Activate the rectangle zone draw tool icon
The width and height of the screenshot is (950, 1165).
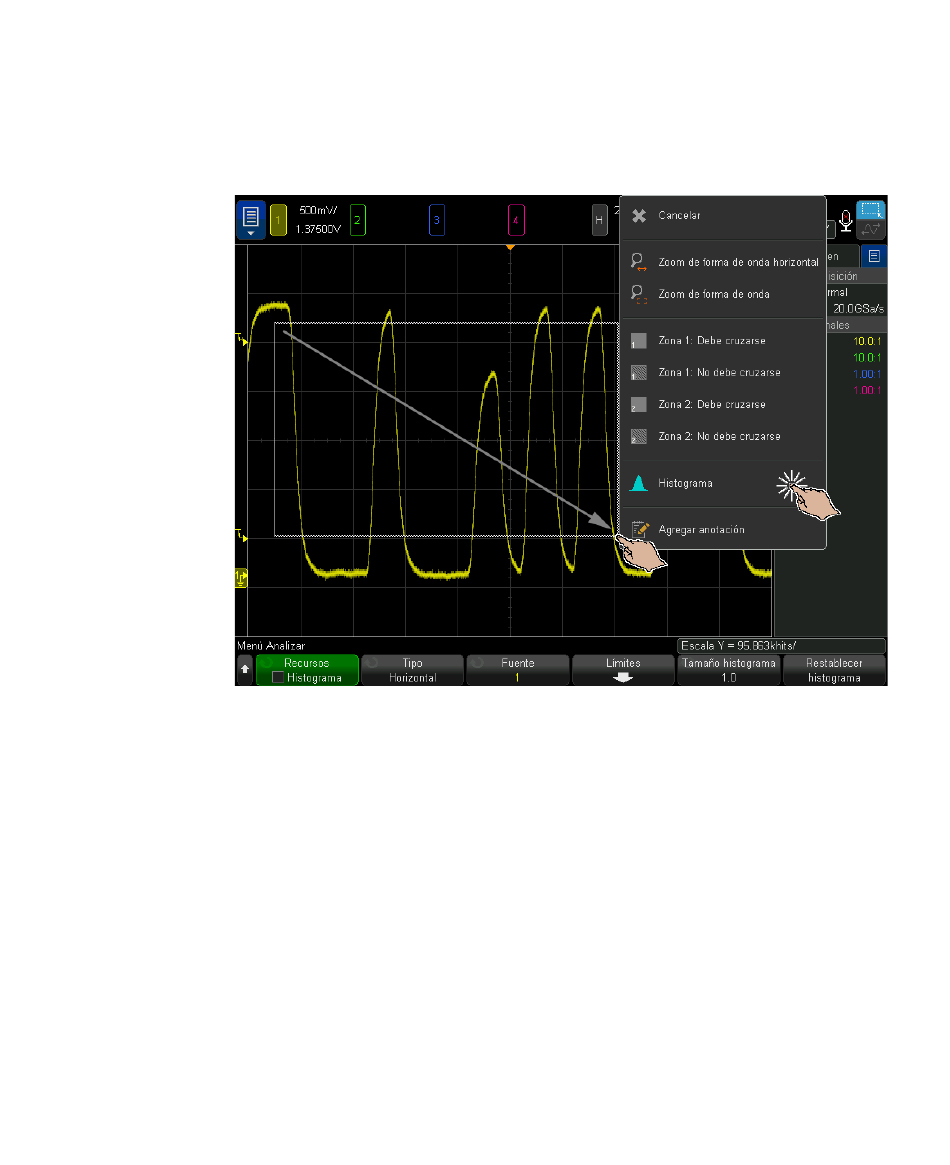871,210
